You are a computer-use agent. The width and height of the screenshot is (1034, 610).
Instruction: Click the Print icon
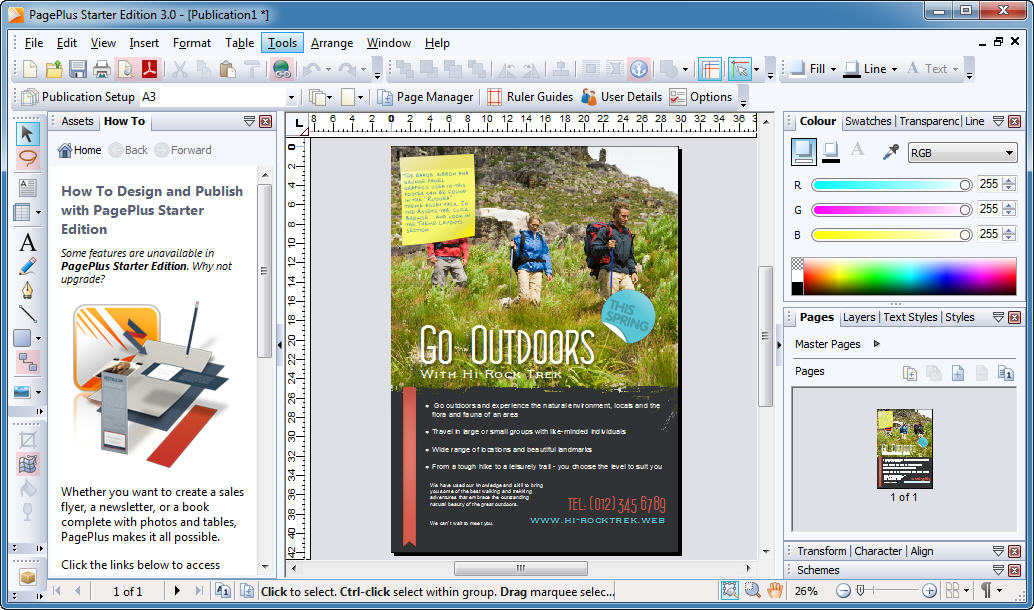102,69
